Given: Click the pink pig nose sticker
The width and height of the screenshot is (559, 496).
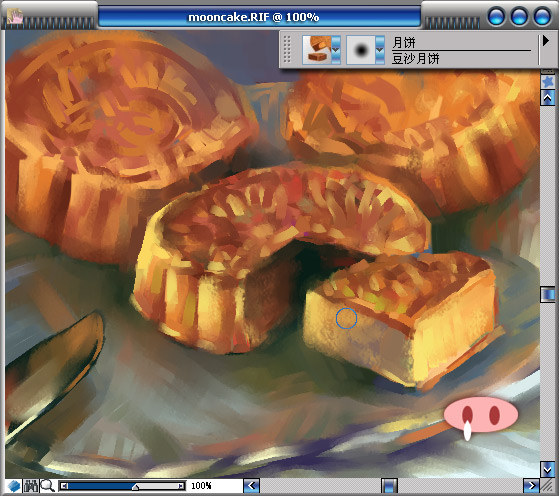Looking at the screenshot, I should (x=481, y=415).
